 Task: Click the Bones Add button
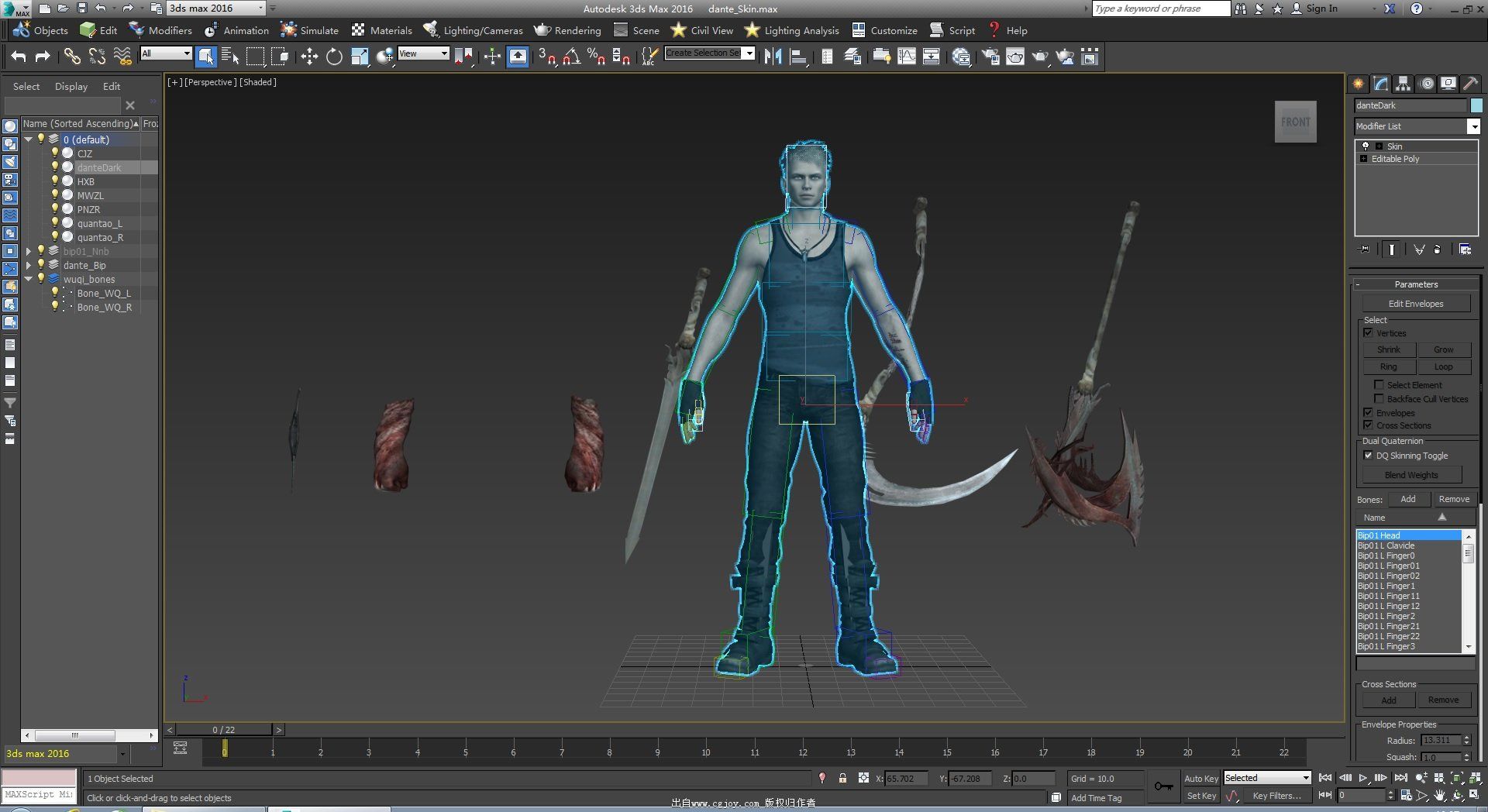click(1408, 499)
